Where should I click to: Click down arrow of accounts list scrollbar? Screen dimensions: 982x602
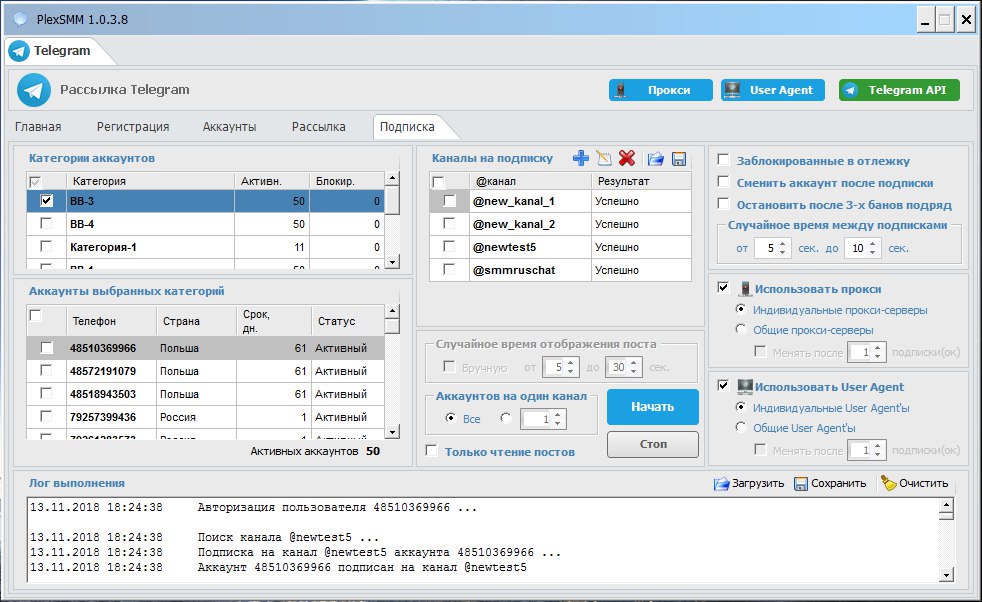coord(392,432)
